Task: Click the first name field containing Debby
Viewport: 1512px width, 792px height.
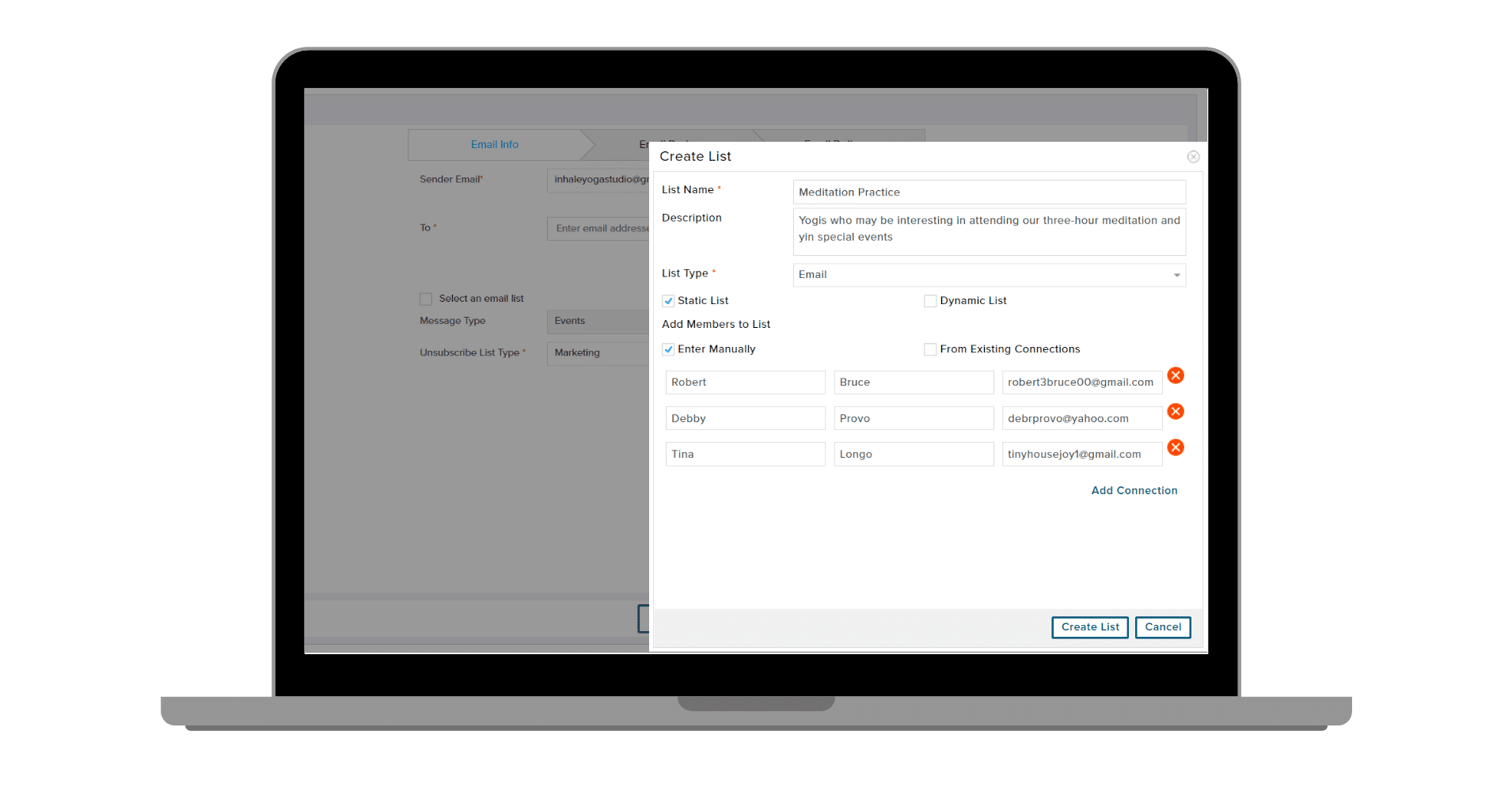Action: pos(745,419)
